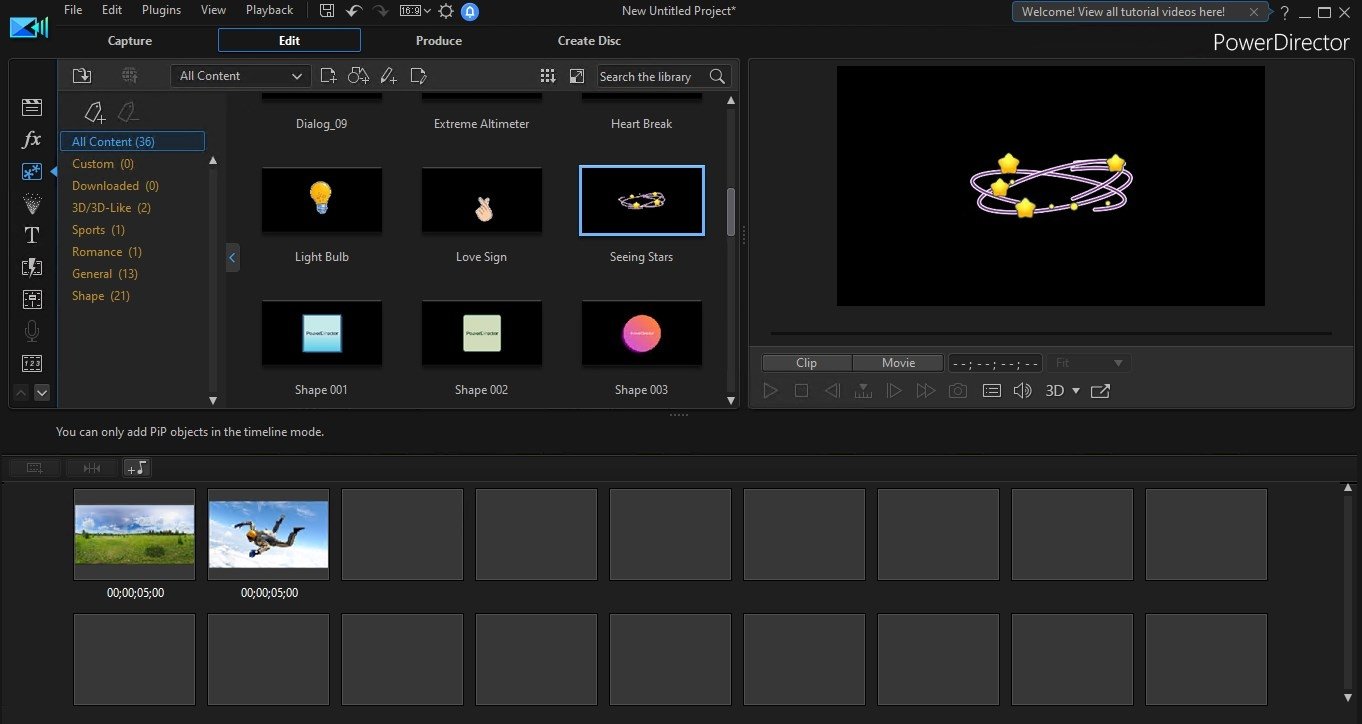Image resolution: width=1362 pixels, height=724 pixels.
Task: Open the Audio Mixing Room icon
Action: point(32,299)
